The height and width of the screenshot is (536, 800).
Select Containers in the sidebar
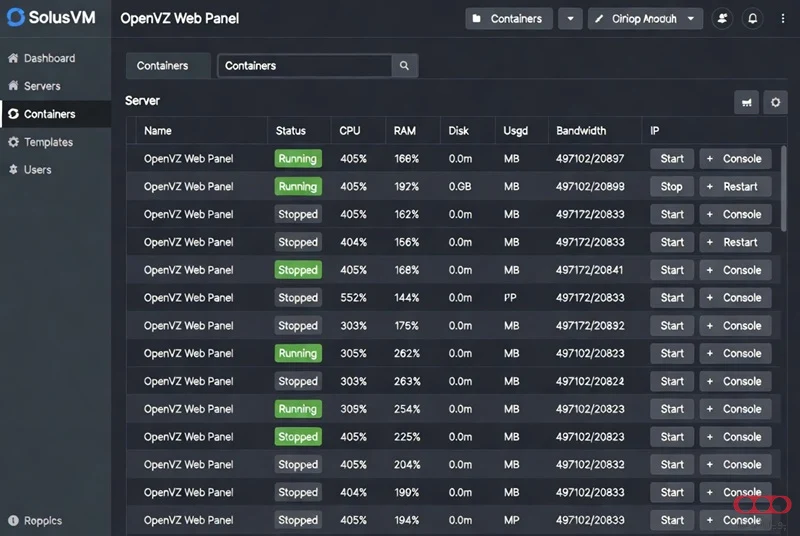[x=56, y=114]
